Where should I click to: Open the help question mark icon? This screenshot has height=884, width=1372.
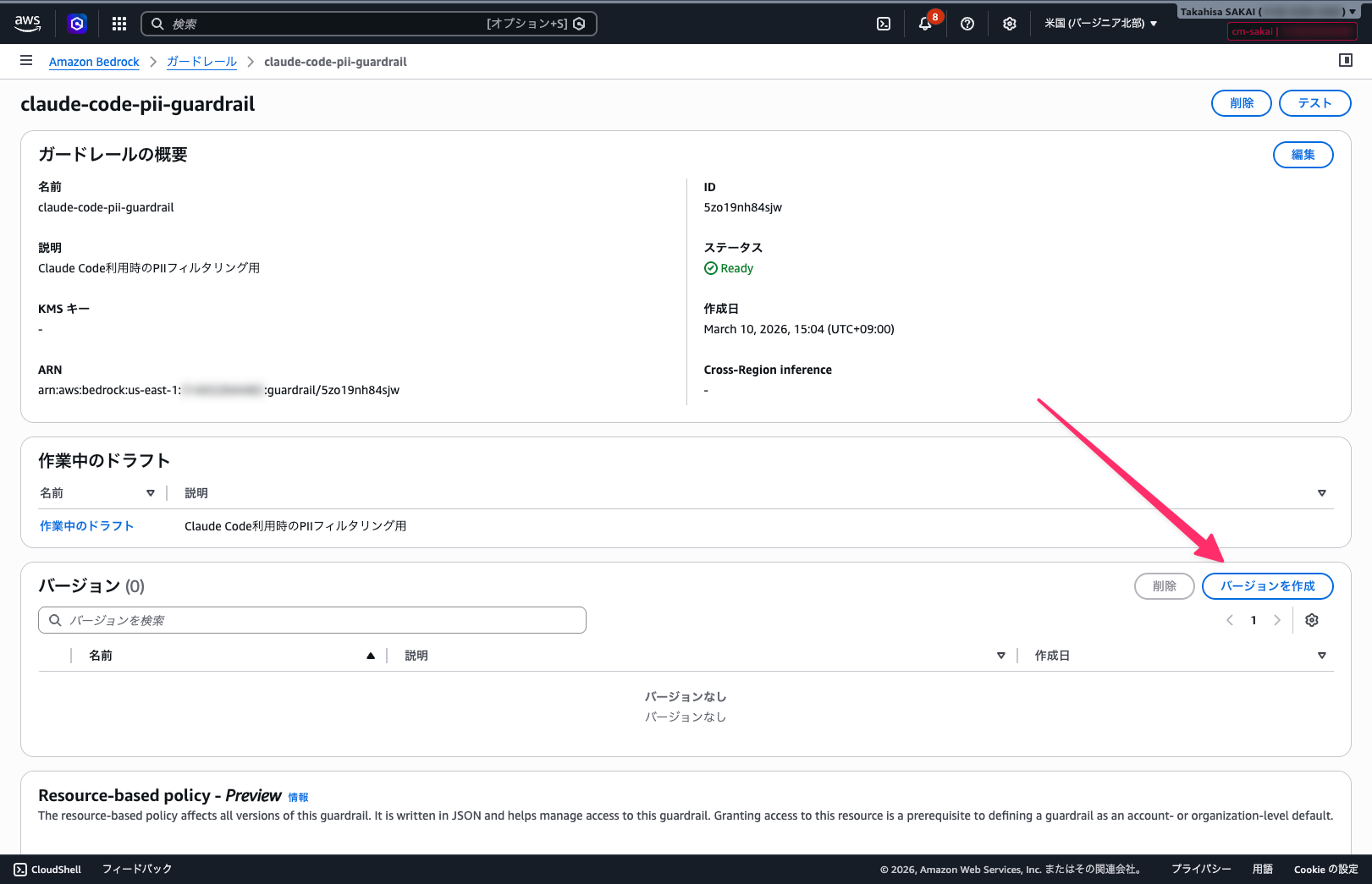(967, 24)
